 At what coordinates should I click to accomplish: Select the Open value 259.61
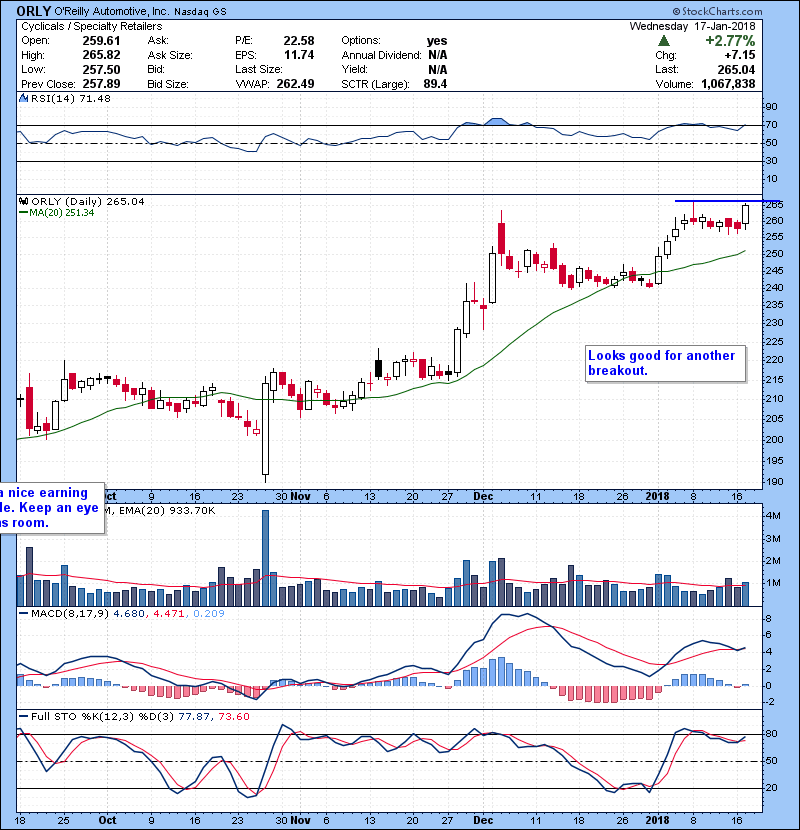[x=101, y=41]
